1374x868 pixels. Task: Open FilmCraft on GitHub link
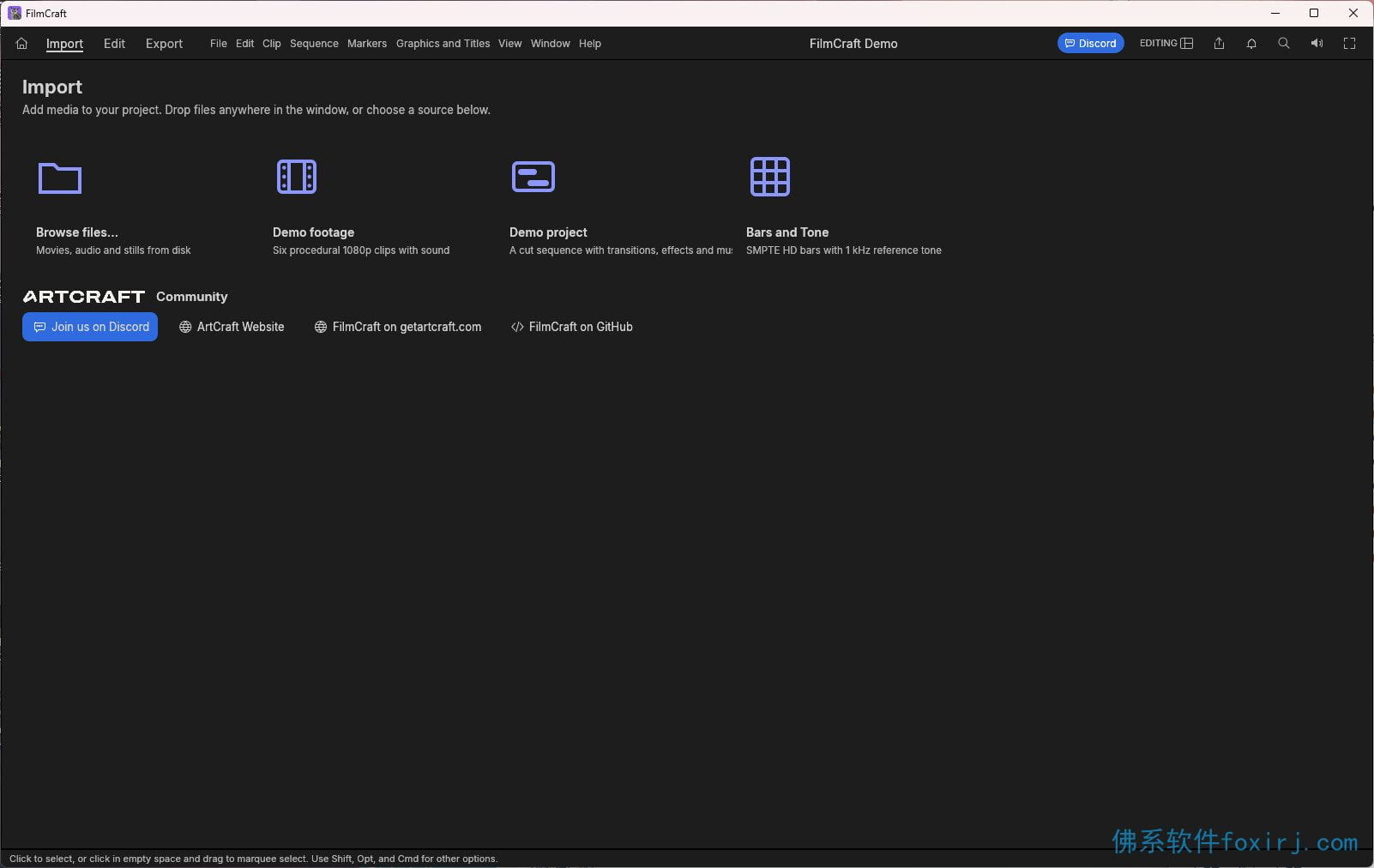[x=572, y=327]
